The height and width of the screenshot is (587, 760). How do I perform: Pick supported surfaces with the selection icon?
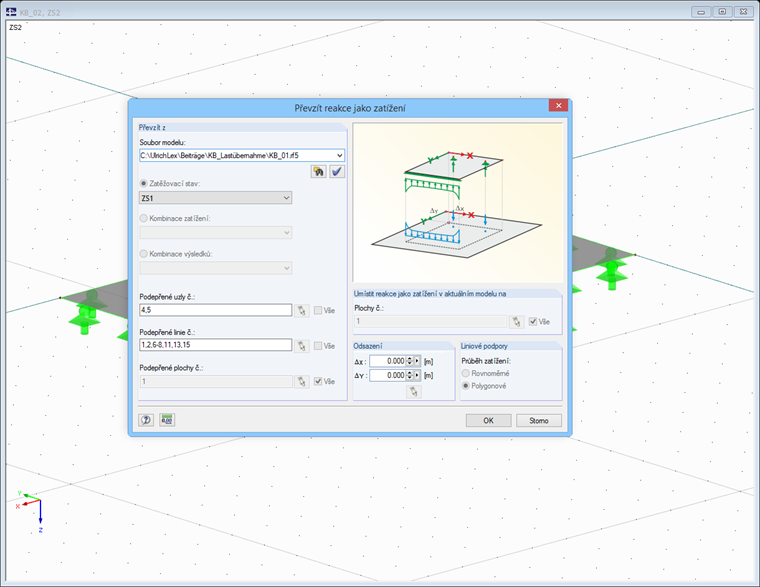coord(302,381)
